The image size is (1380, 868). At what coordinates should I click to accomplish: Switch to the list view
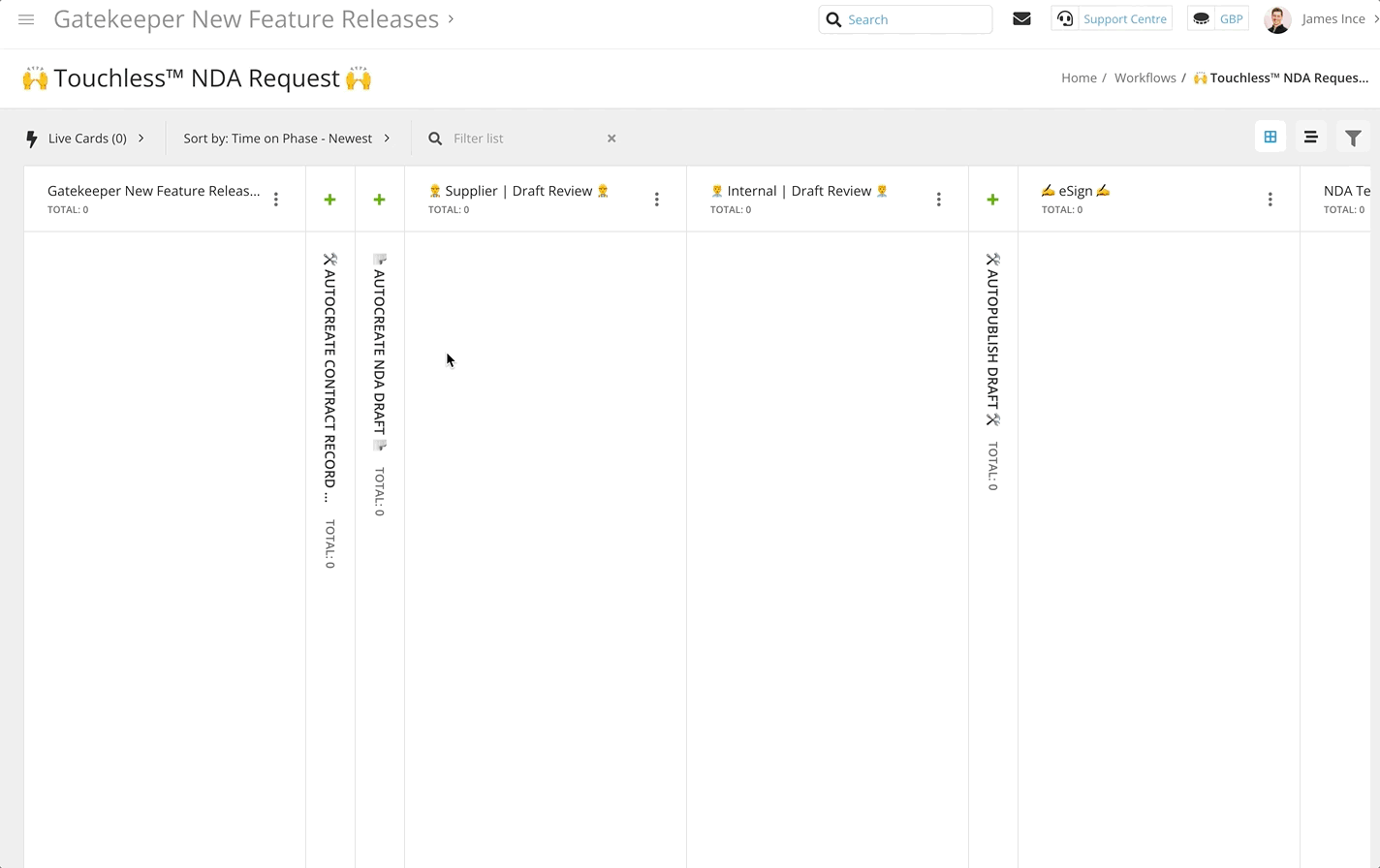[1310, 138]
